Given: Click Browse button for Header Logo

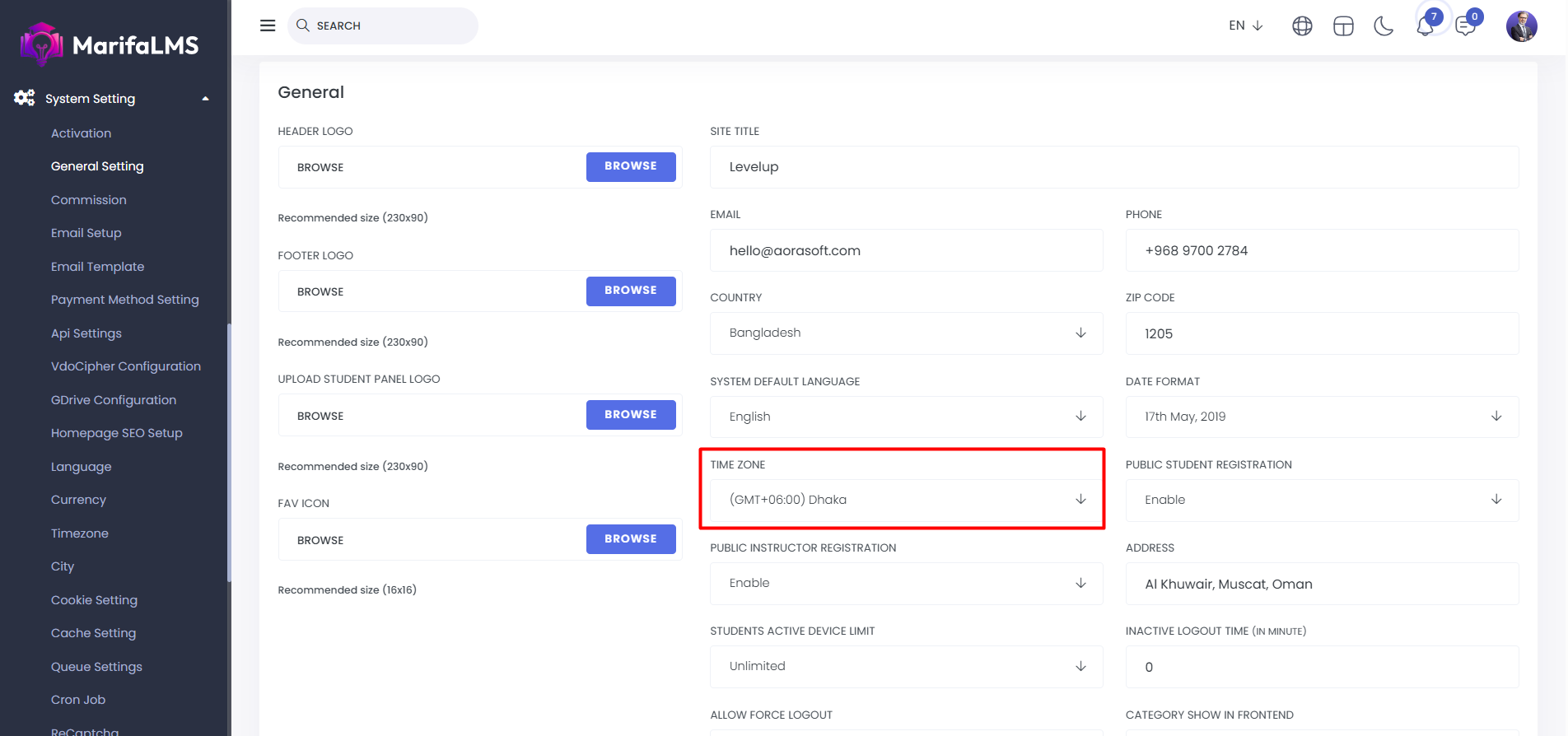Looking at the screenshot, I should point(631,166).
